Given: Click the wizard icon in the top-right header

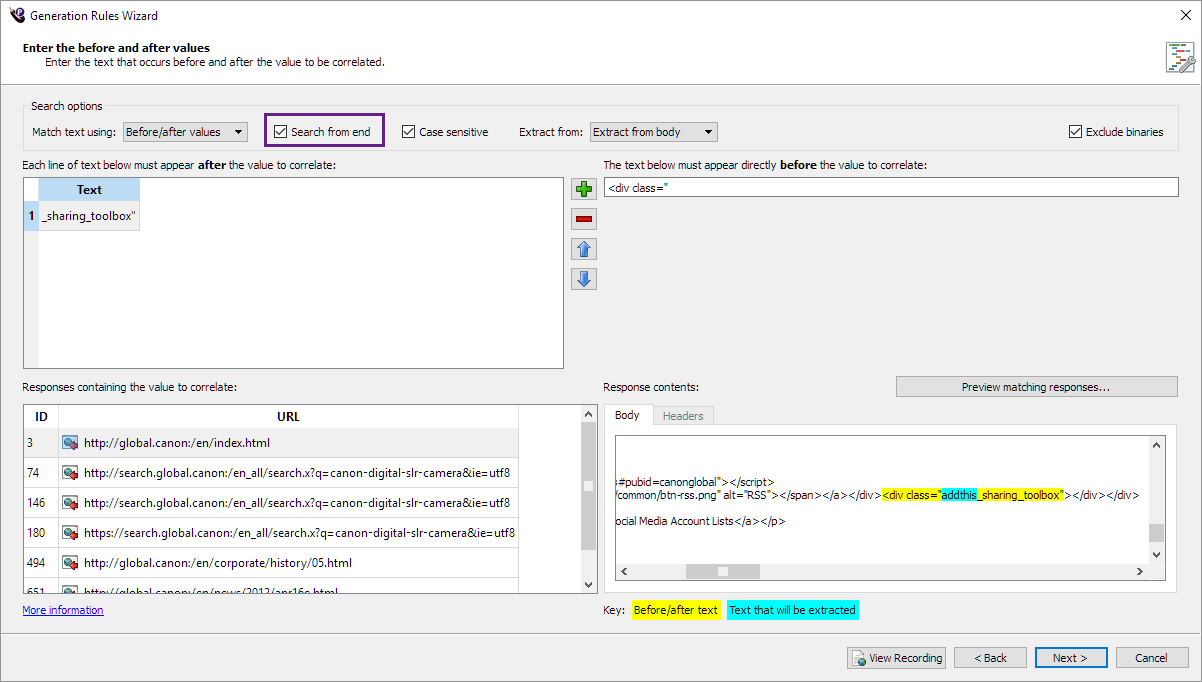Looking at the screenshot, I should coord(1179,57).
